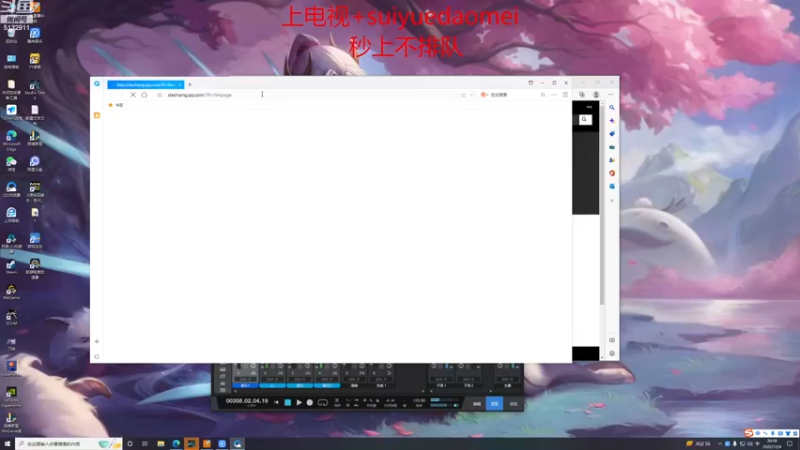Stop loading the page with X button
The image size is (800, 450).
coord(133,95)
